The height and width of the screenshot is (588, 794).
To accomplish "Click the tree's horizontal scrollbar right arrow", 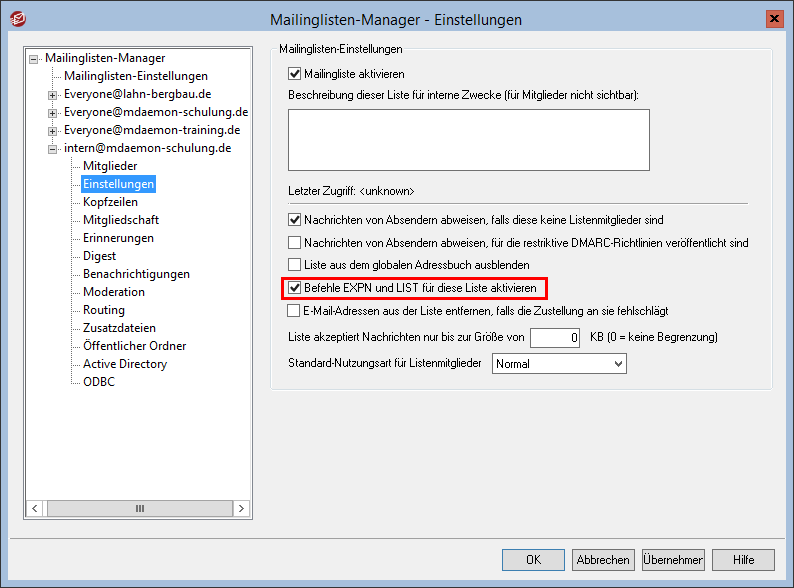I will pos(242,508).
